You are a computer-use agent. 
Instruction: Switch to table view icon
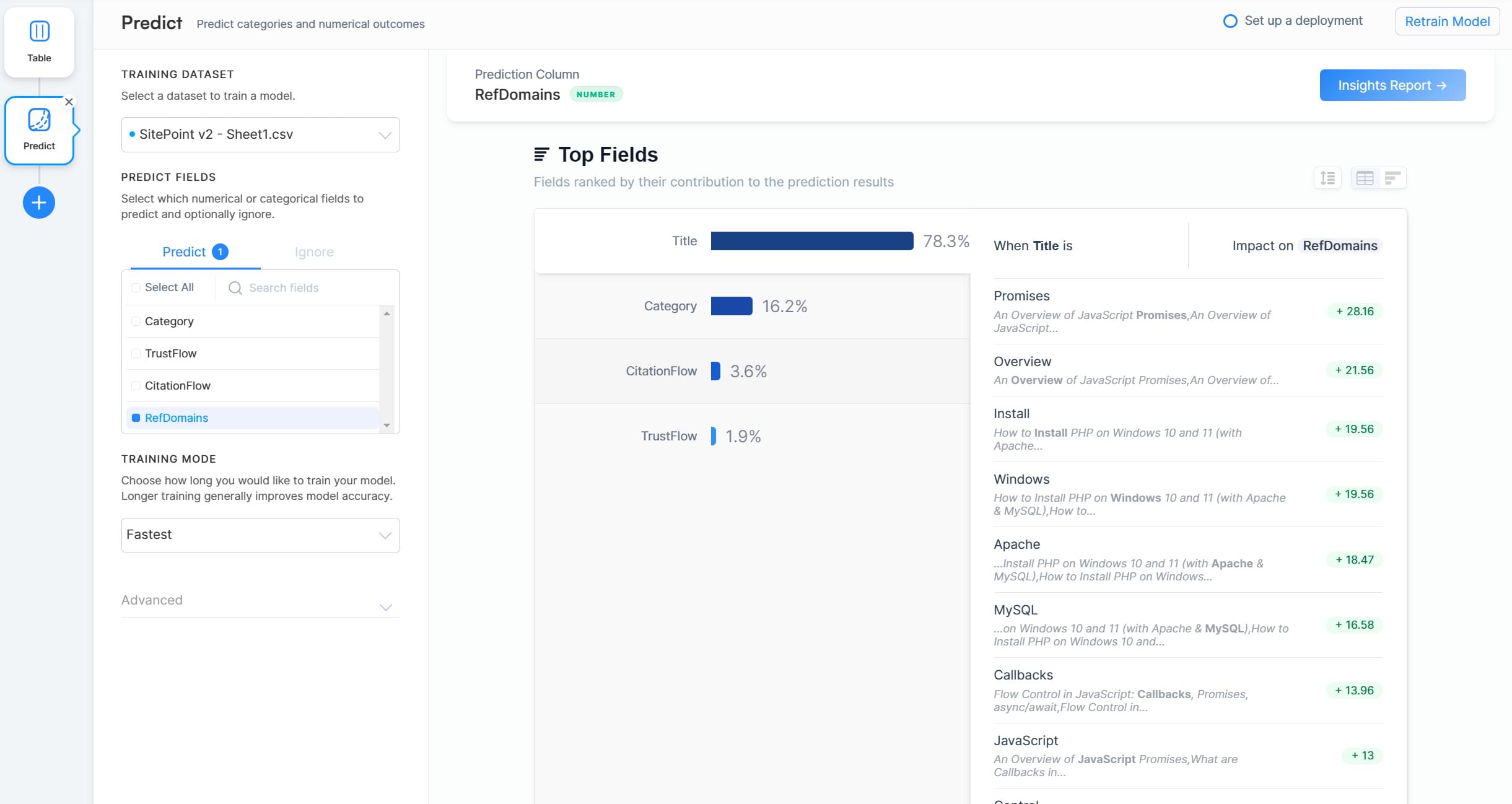1365,178
